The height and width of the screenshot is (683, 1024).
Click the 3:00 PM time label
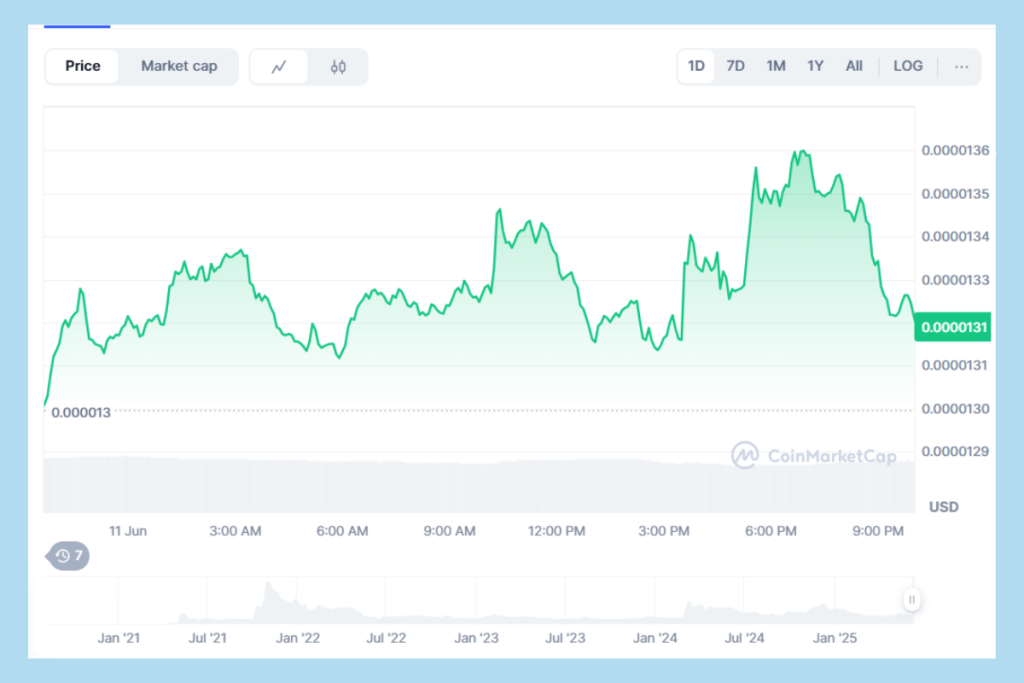pos(664,531)
